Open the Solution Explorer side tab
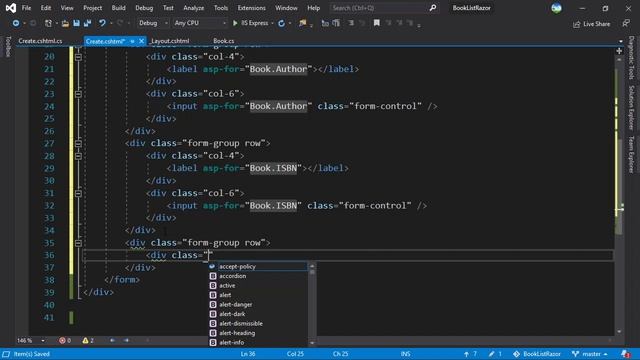This screenshot has height=360, width=640. tap(631, 108)
